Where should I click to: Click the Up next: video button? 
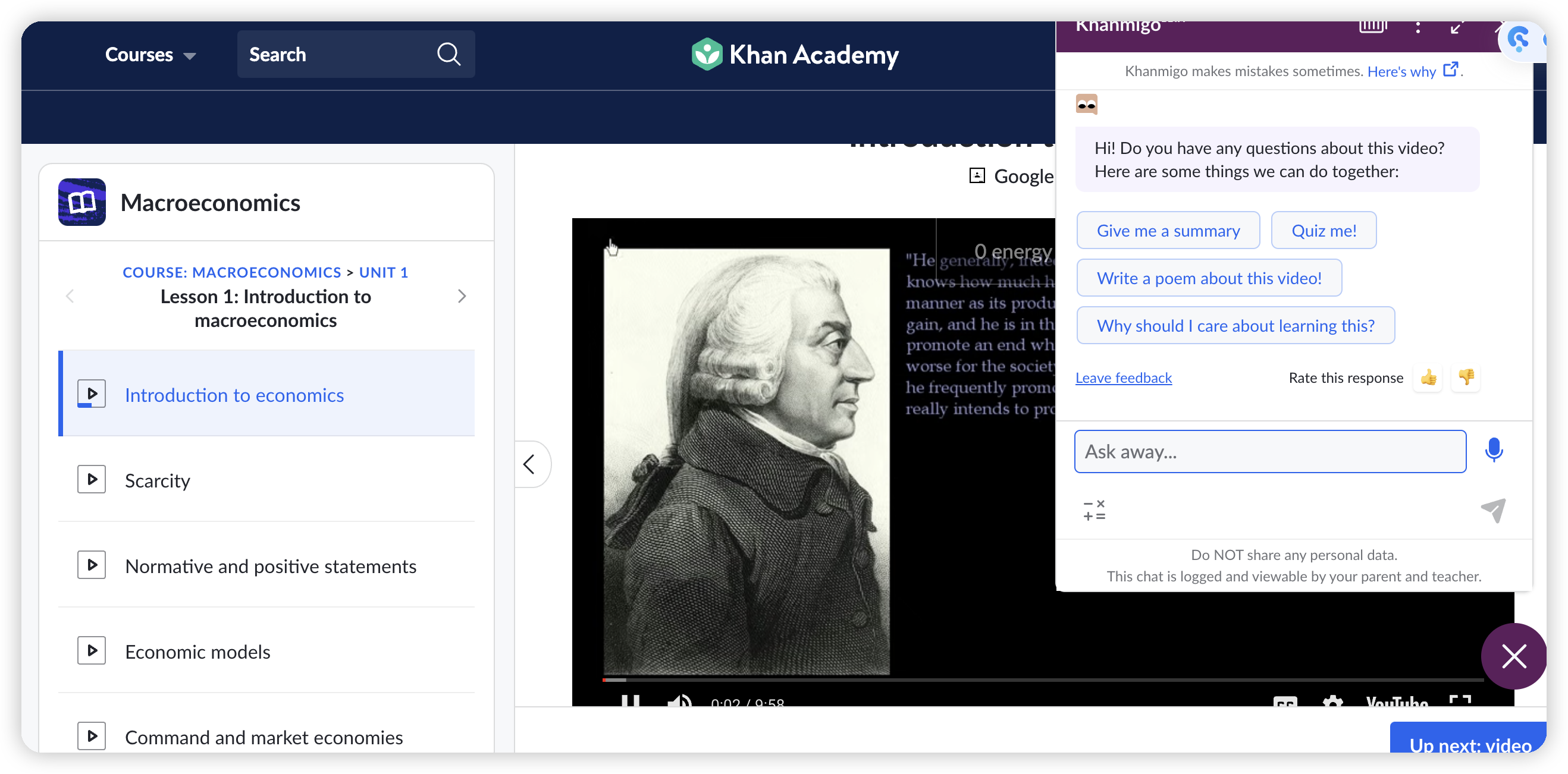(x=1468, y=738)
